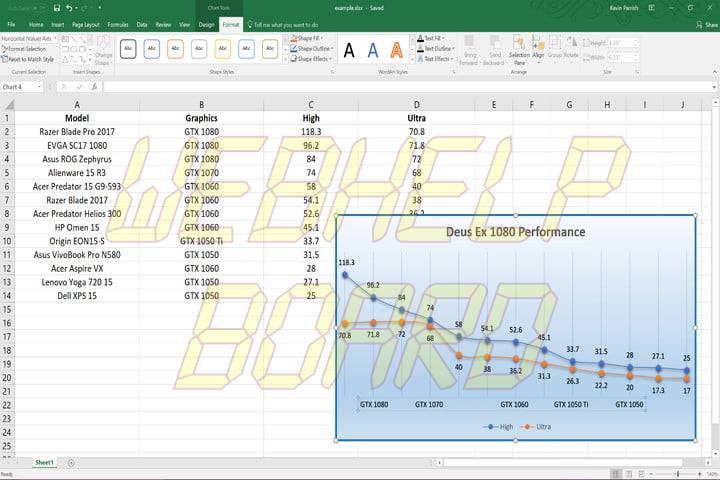Apply the black outline Abc shape style
Image resolution: width=720 pixels, height=480 pixels.
tap(128, 49)
